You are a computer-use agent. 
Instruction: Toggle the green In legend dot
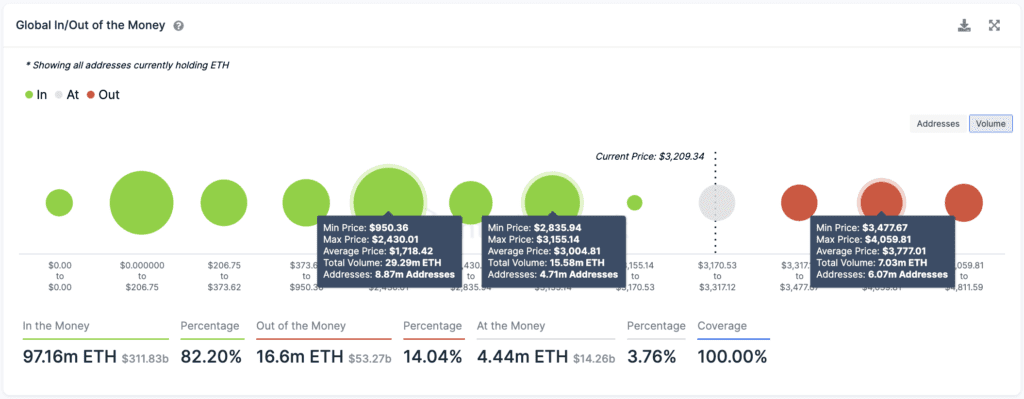point(29,95)
